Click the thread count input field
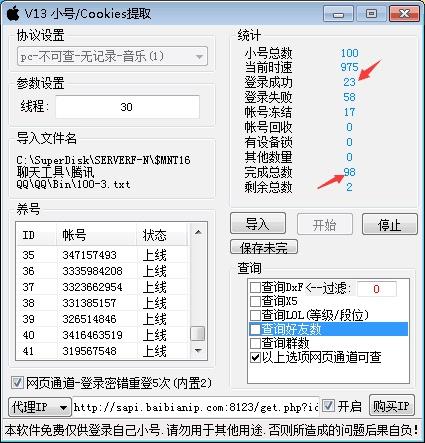Viewport: 425px width, 443px height. (127, 107)
